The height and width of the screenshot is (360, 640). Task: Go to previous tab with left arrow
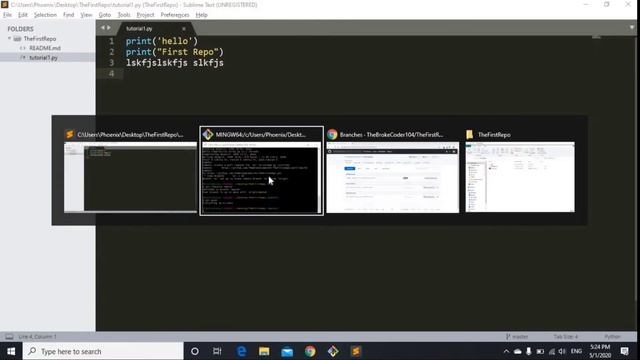(103, 28)
